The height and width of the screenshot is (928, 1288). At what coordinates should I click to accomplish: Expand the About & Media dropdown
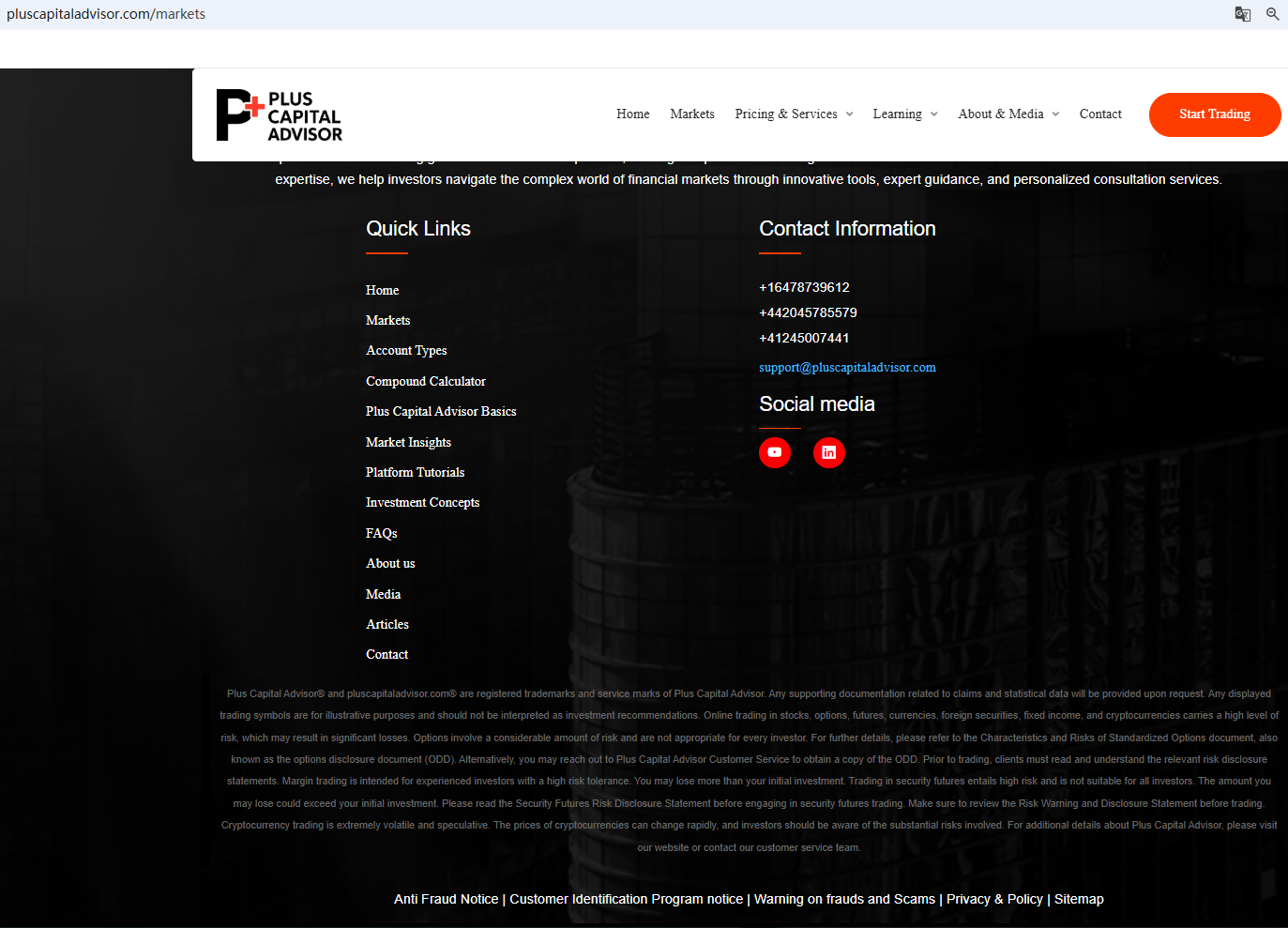pyautogui.click(x=1008, y=114)
